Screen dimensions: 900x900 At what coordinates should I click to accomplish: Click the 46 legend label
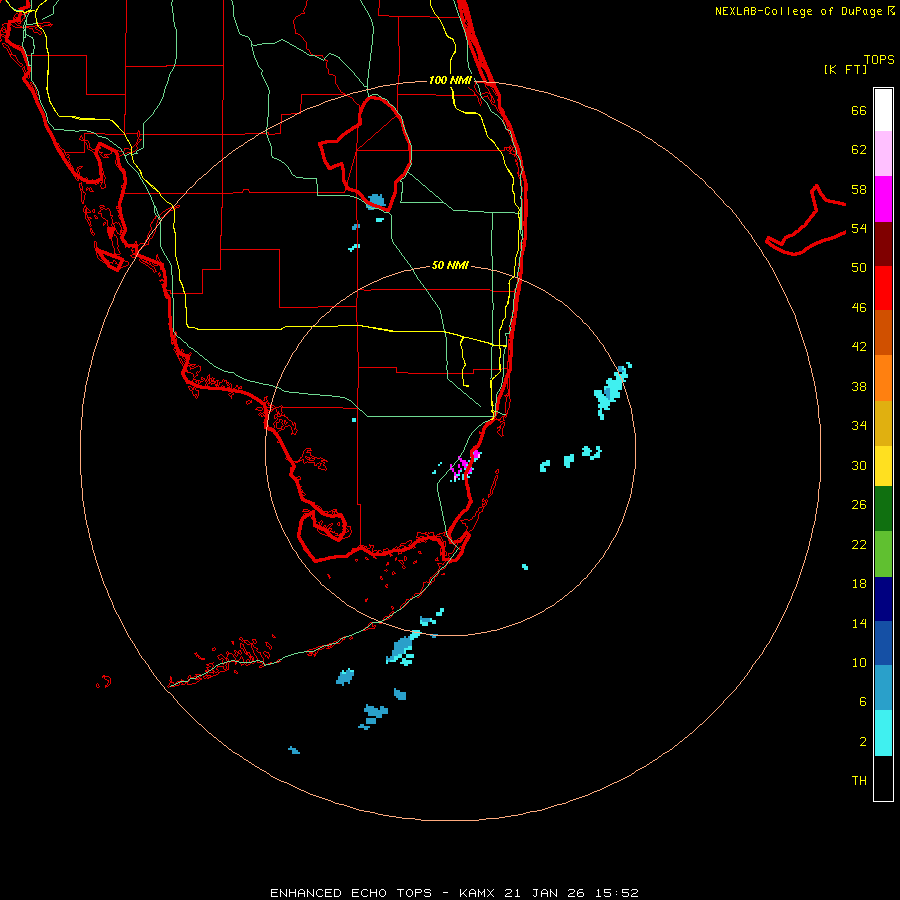[859, 308]
